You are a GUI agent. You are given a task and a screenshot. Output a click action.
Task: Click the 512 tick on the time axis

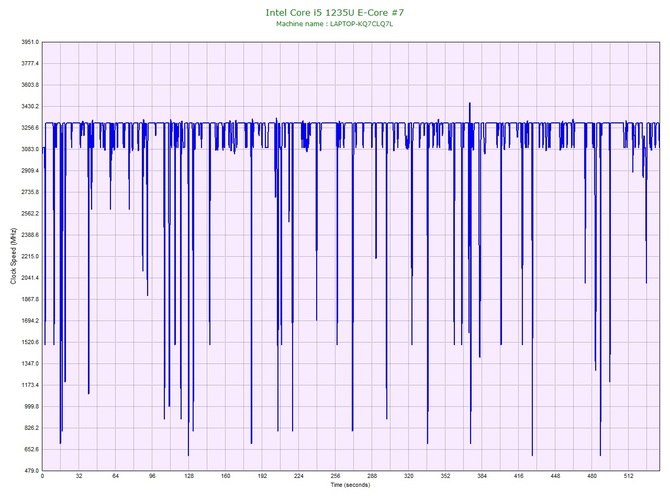(x=629, y=476)
